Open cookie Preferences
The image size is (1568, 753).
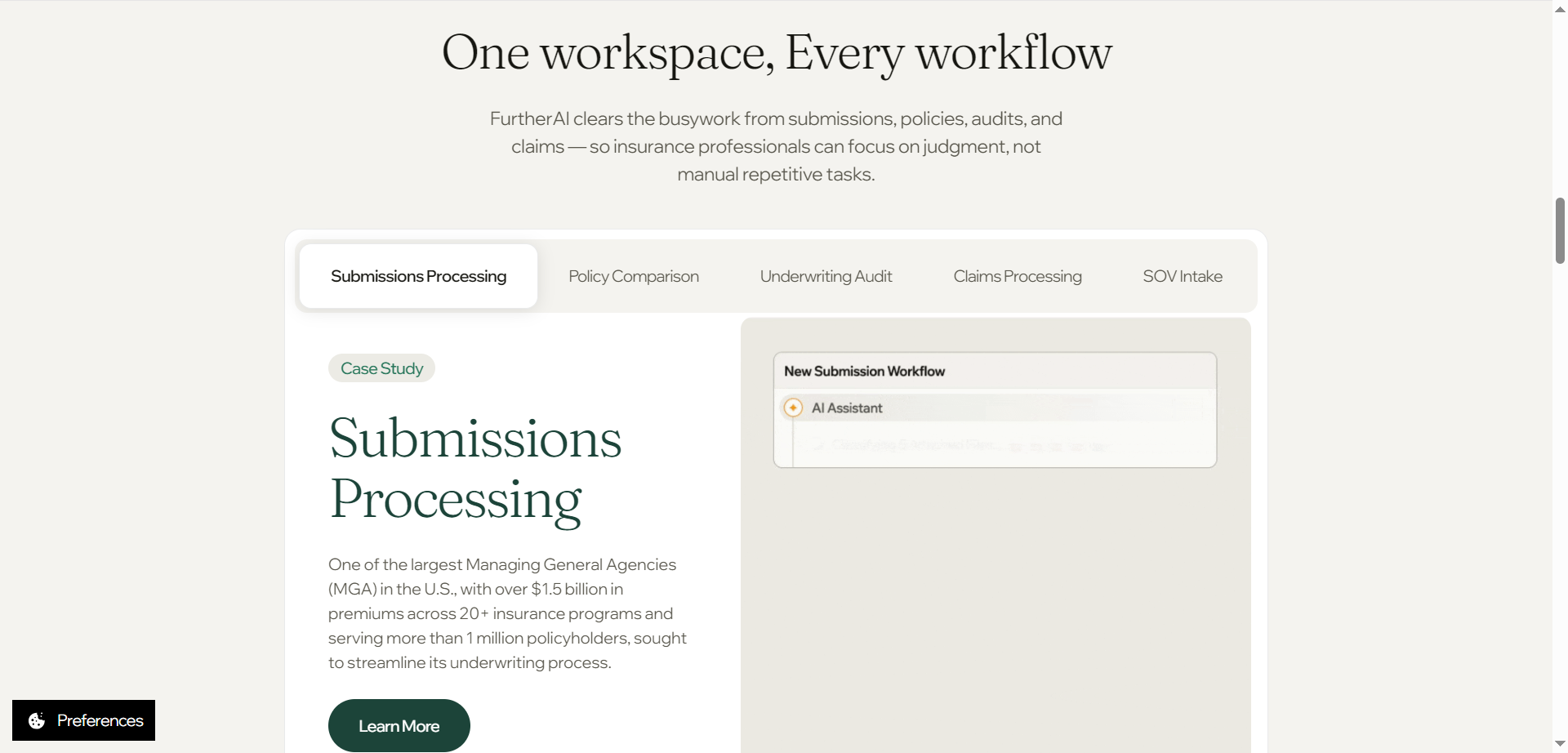(x=83, y=720)
